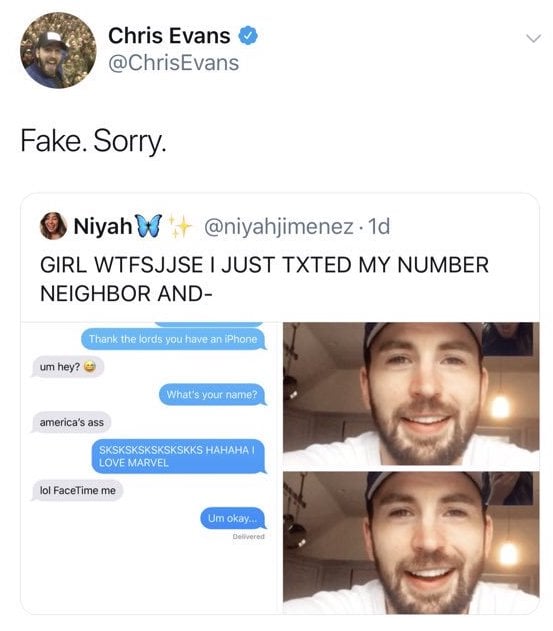Expand the tweet options chevron
The image size is (553, 631).
[x=534, y=38]
